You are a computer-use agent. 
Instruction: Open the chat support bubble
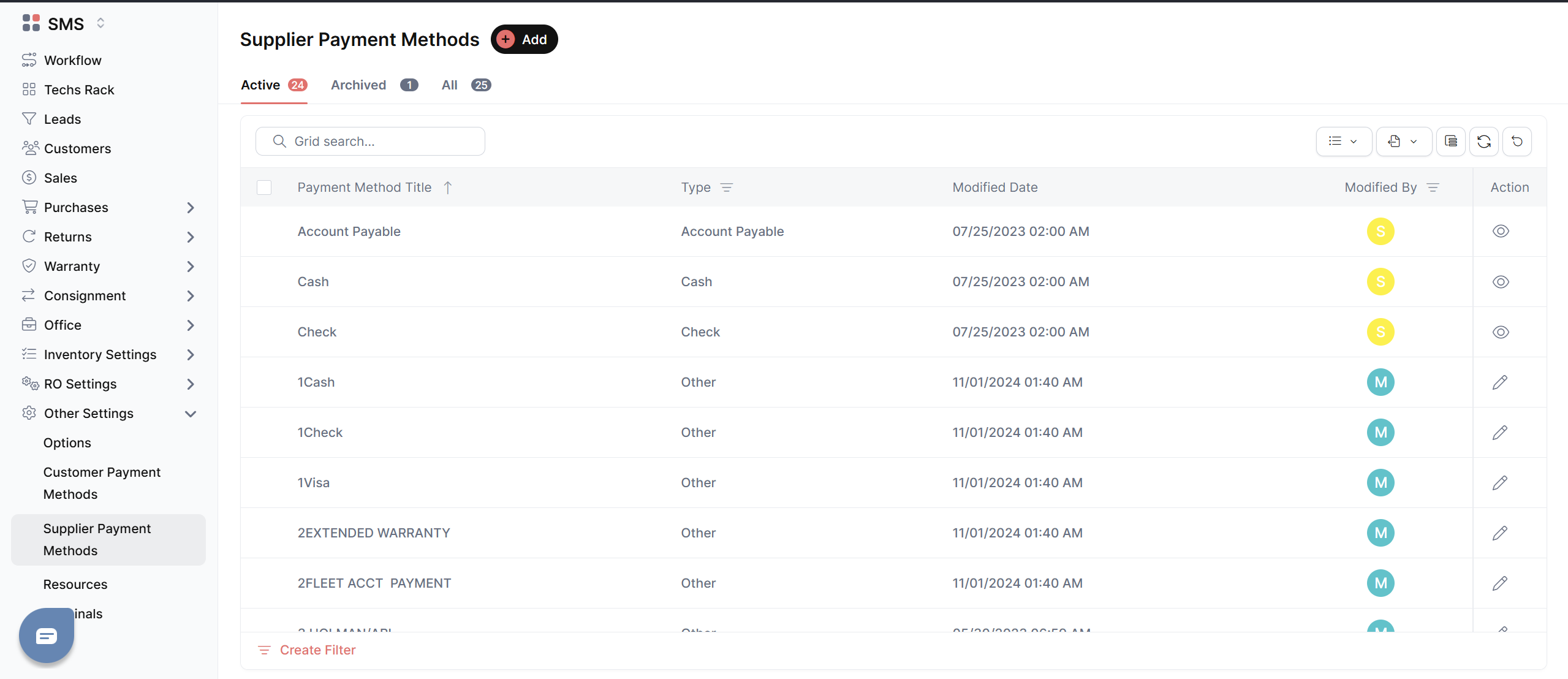click(47, 635)
